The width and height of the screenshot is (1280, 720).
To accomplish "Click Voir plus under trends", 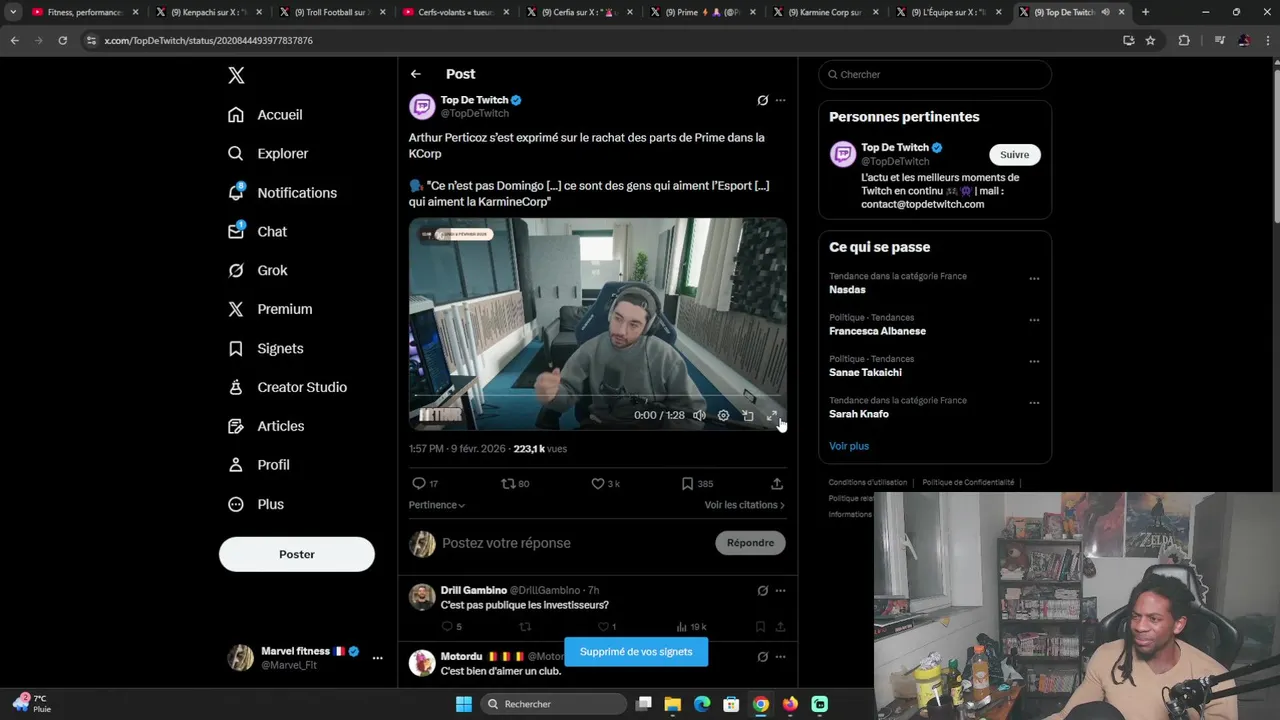I will coord(849,446).
